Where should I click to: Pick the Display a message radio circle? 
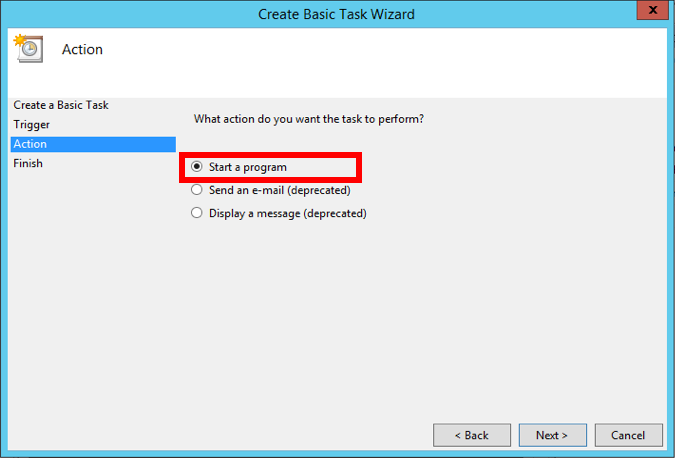click(x=197, y=213)
